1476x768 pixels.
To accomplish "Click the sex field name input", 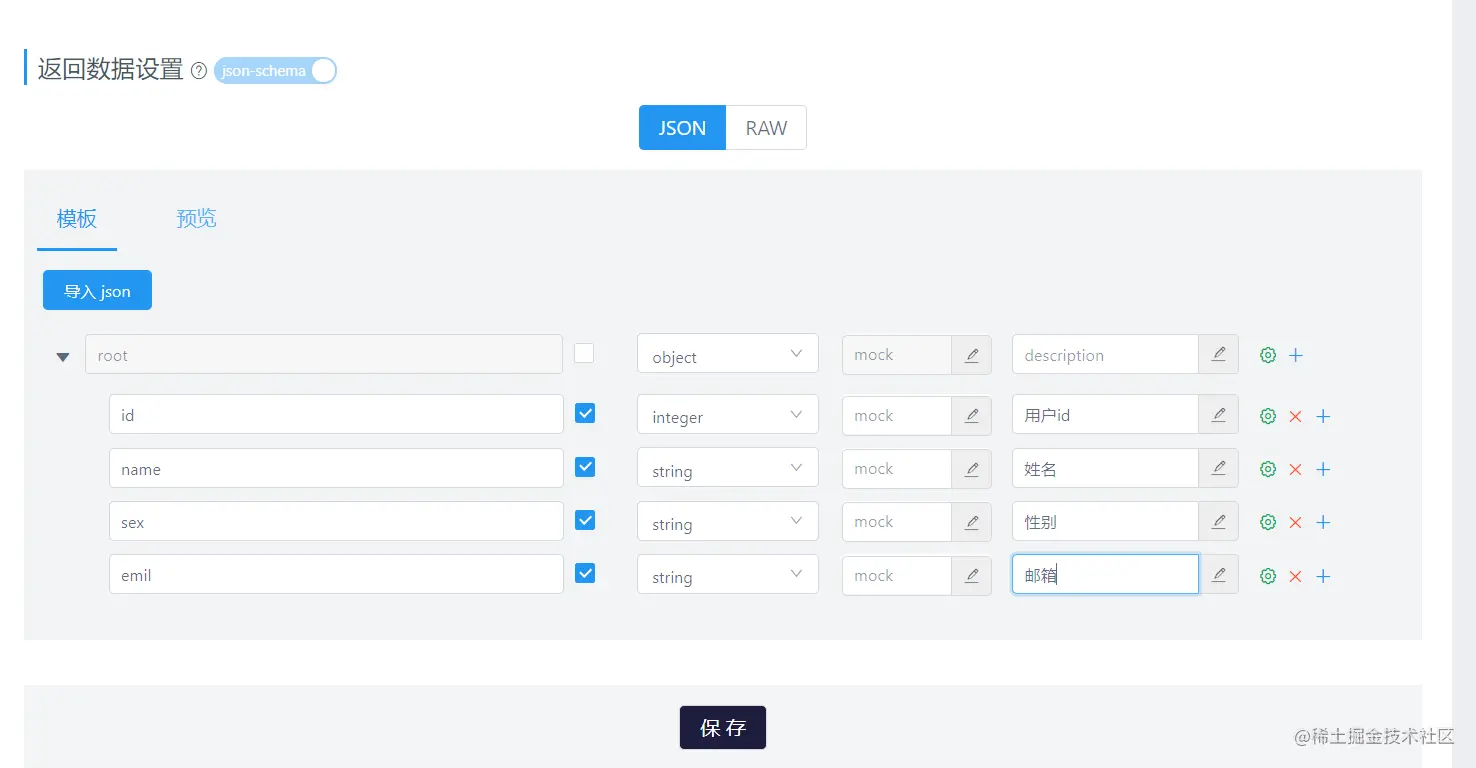I will pyautogui.click(x=336, y=521).
